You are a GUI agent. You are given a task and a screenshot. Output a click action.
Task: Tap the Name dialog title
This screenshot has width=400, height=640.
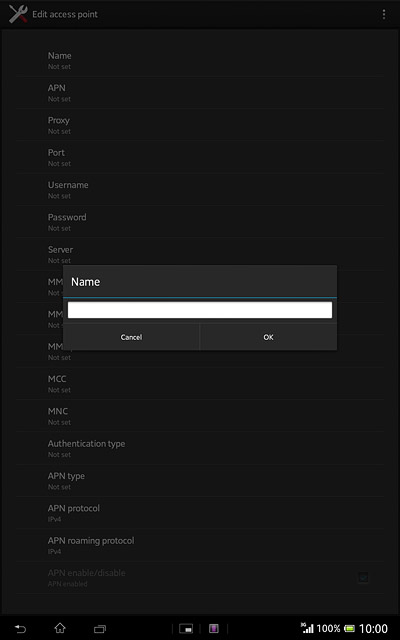click(x=85, y=282)
